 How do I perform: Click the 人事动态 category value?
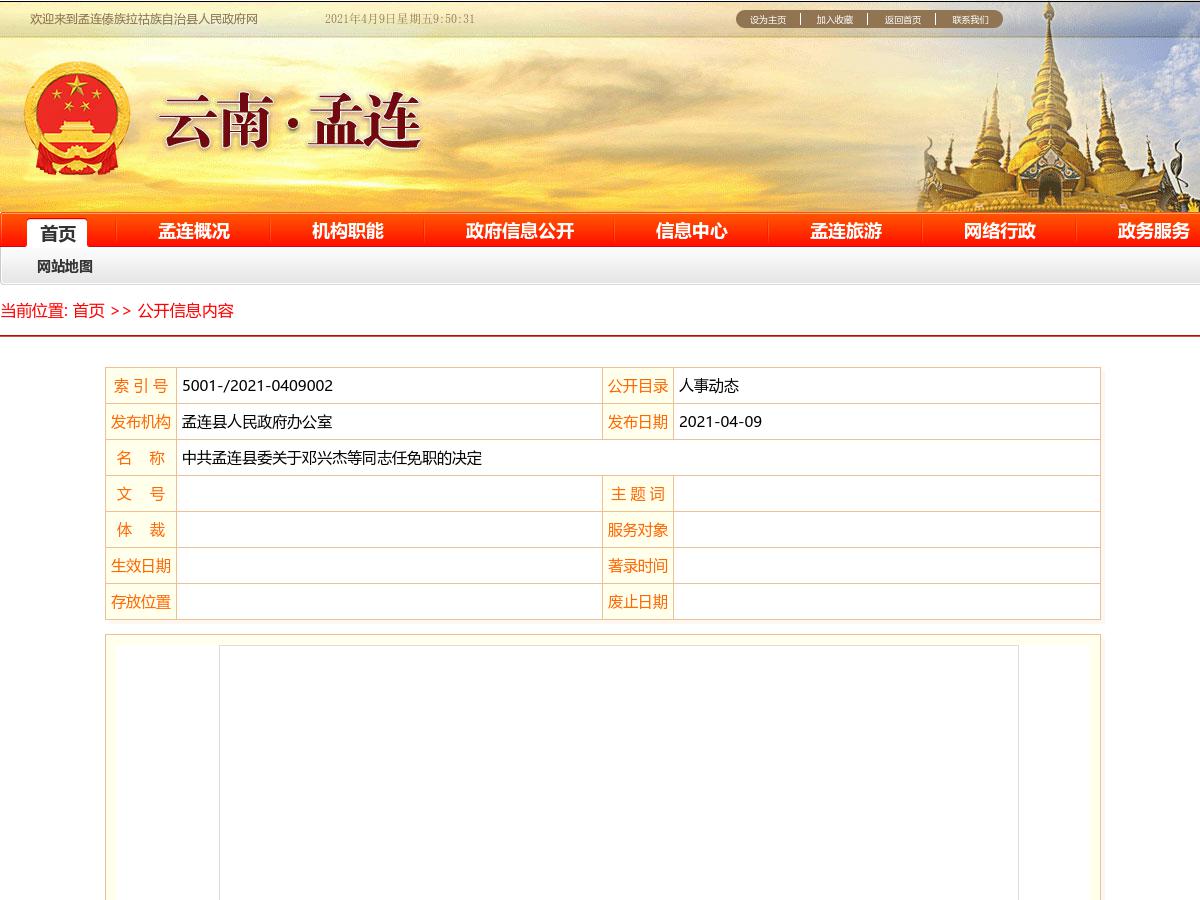pyautogui.click(x=709, y=386)
